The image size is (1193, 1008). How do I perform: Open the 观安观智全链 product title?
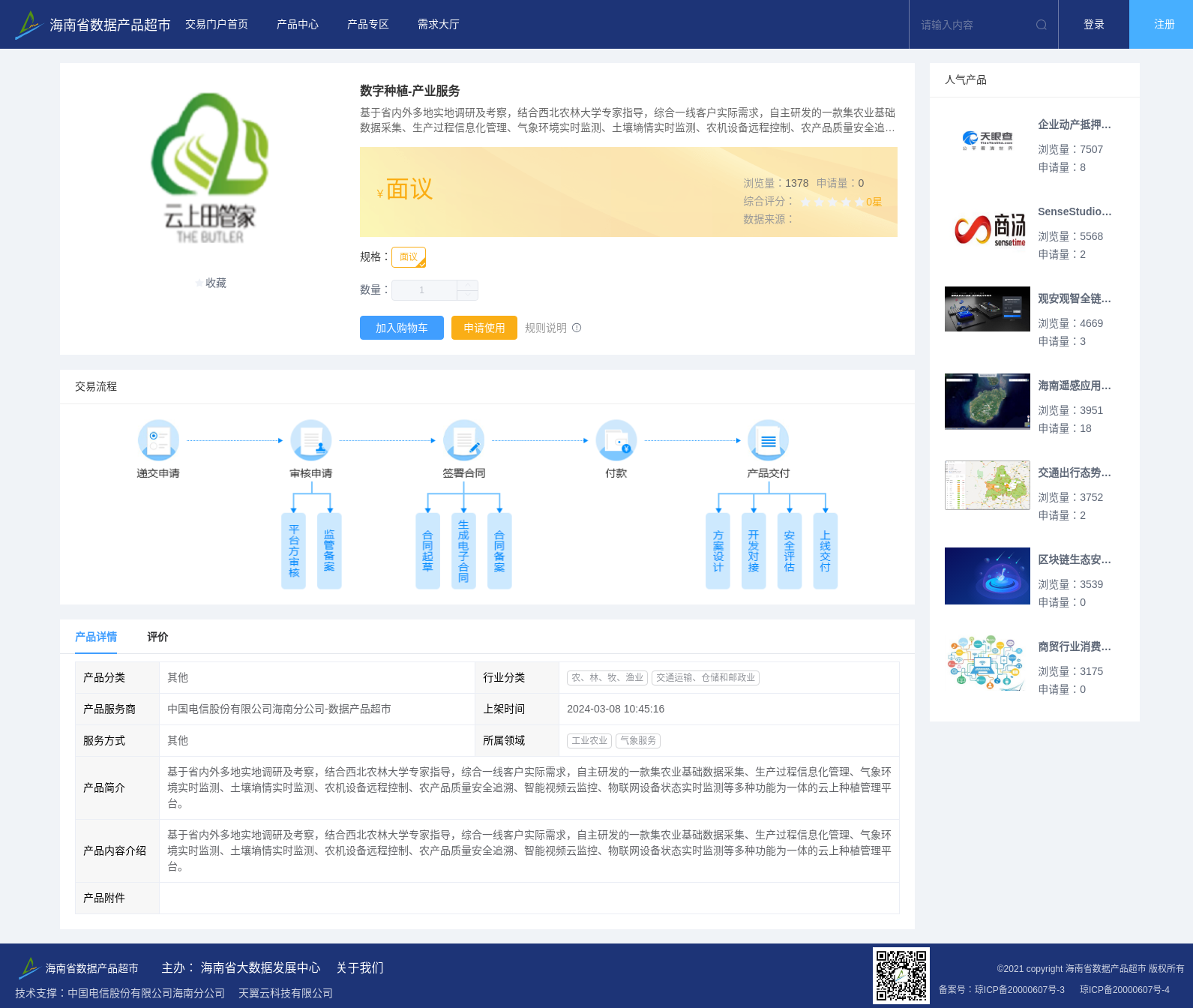pyautogui.click(x=1075, y=298)
